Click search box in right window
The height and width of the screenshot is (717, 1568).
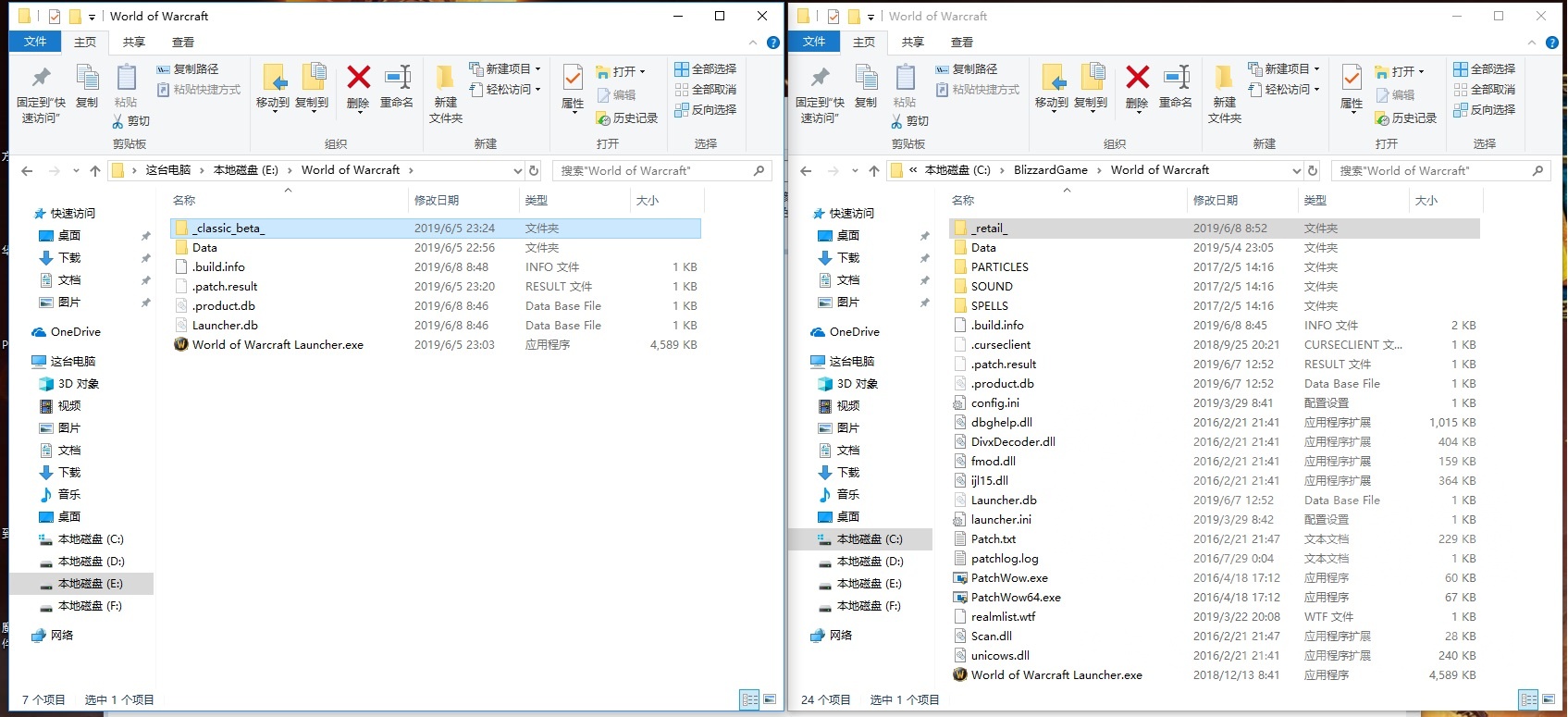coord(1441,170)
